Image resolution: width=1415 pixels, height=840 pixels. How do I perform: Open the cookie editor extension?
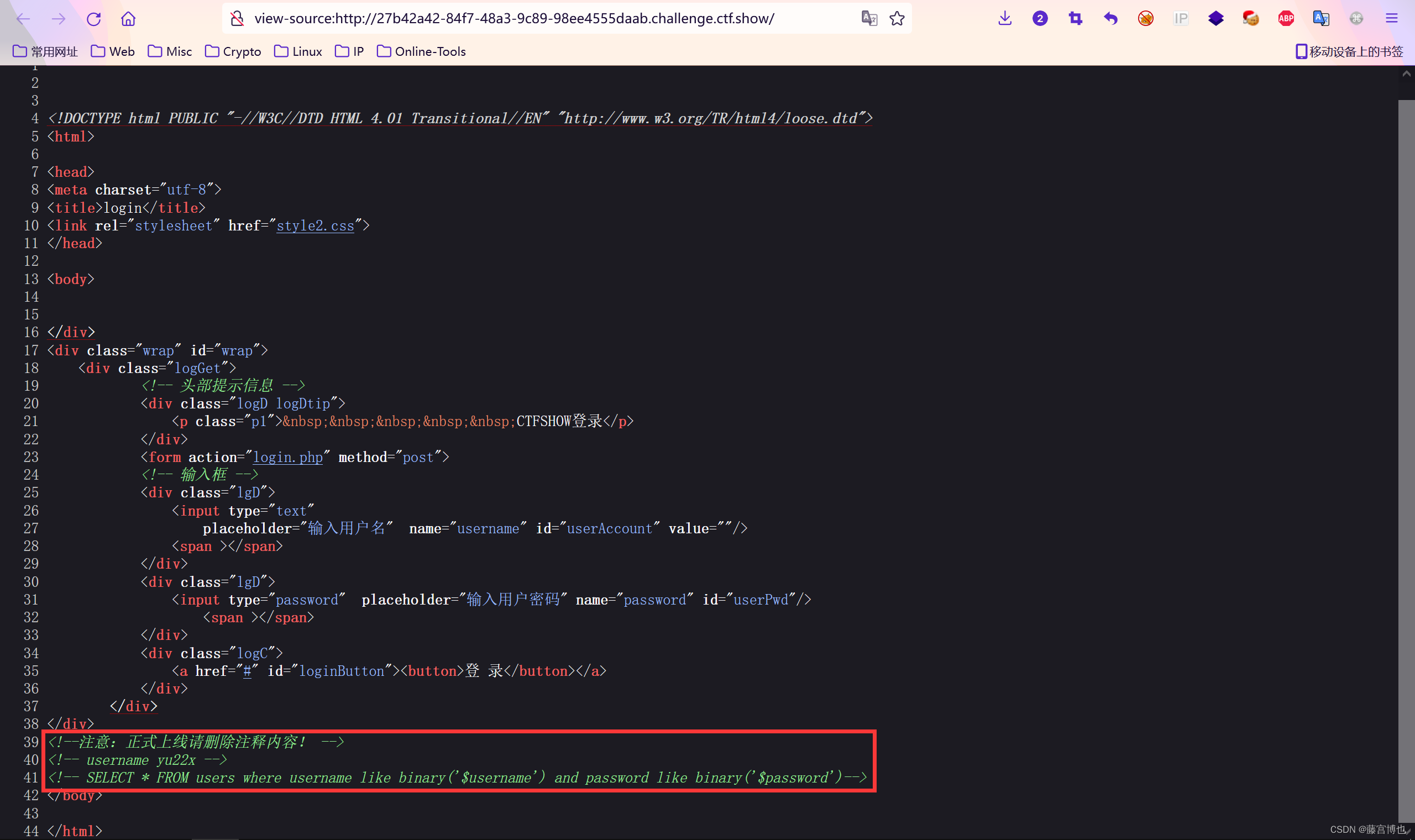(x=1250, y=19)
